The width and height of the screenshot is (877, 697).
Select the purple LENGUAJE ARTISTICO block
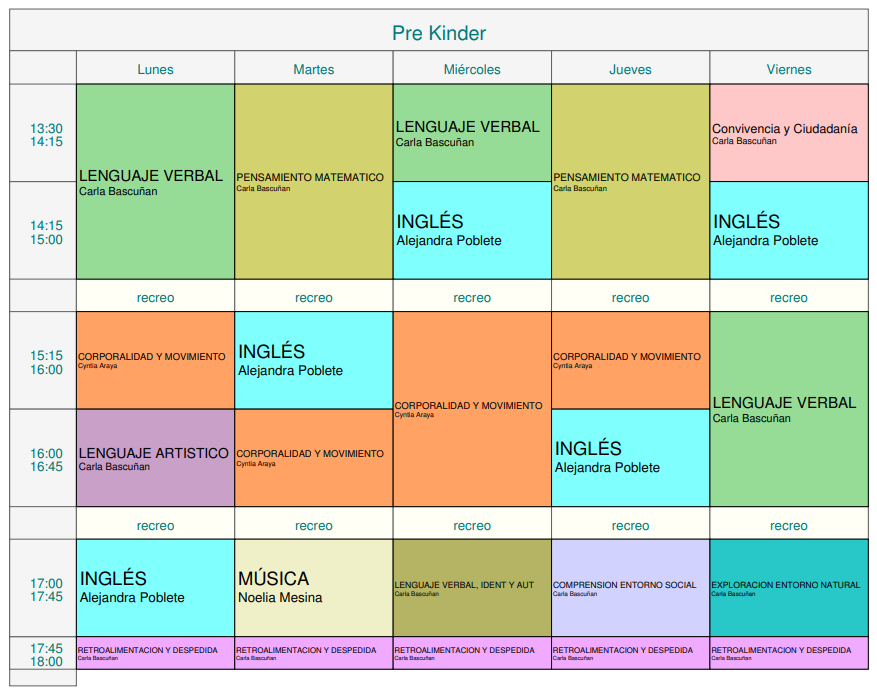click(155, 458)
